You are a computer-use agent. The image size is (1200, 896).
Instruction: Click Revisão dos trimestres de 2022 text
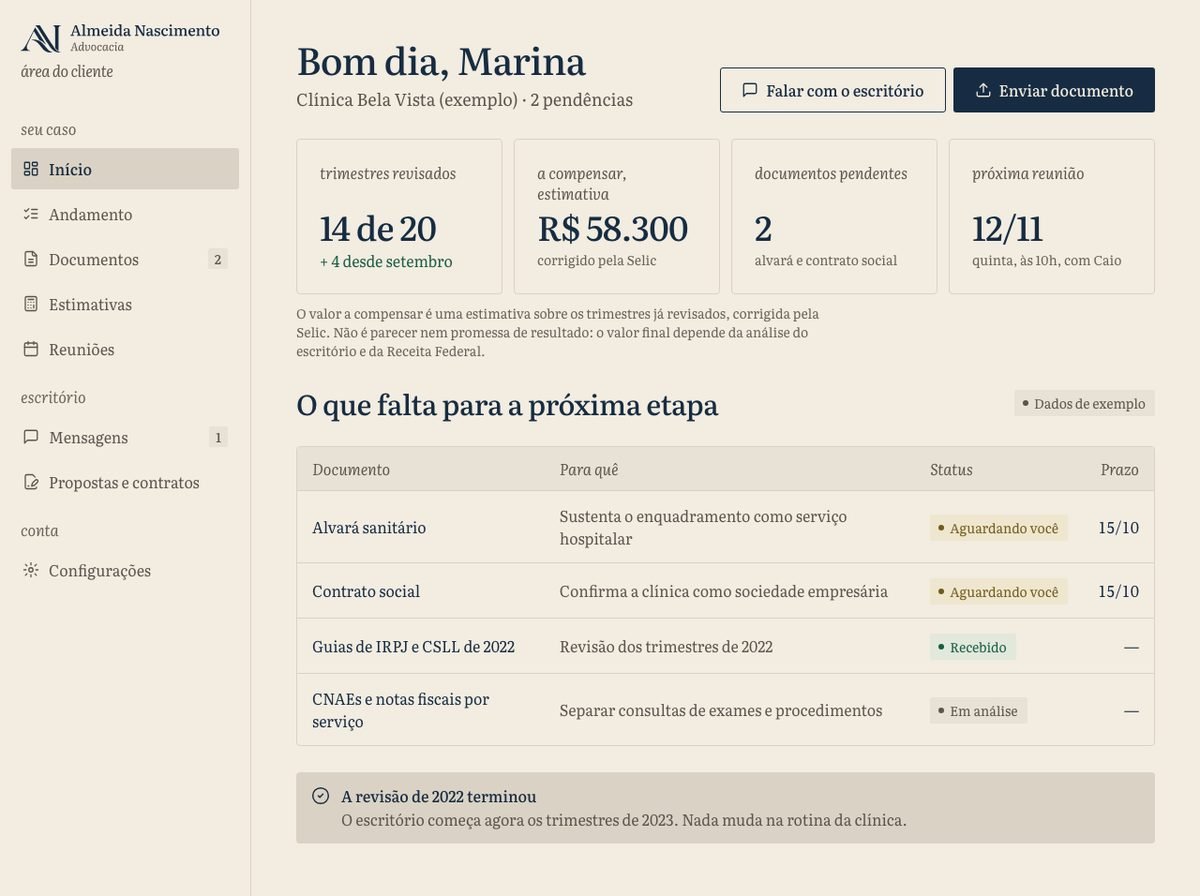(x=666, y=646)
